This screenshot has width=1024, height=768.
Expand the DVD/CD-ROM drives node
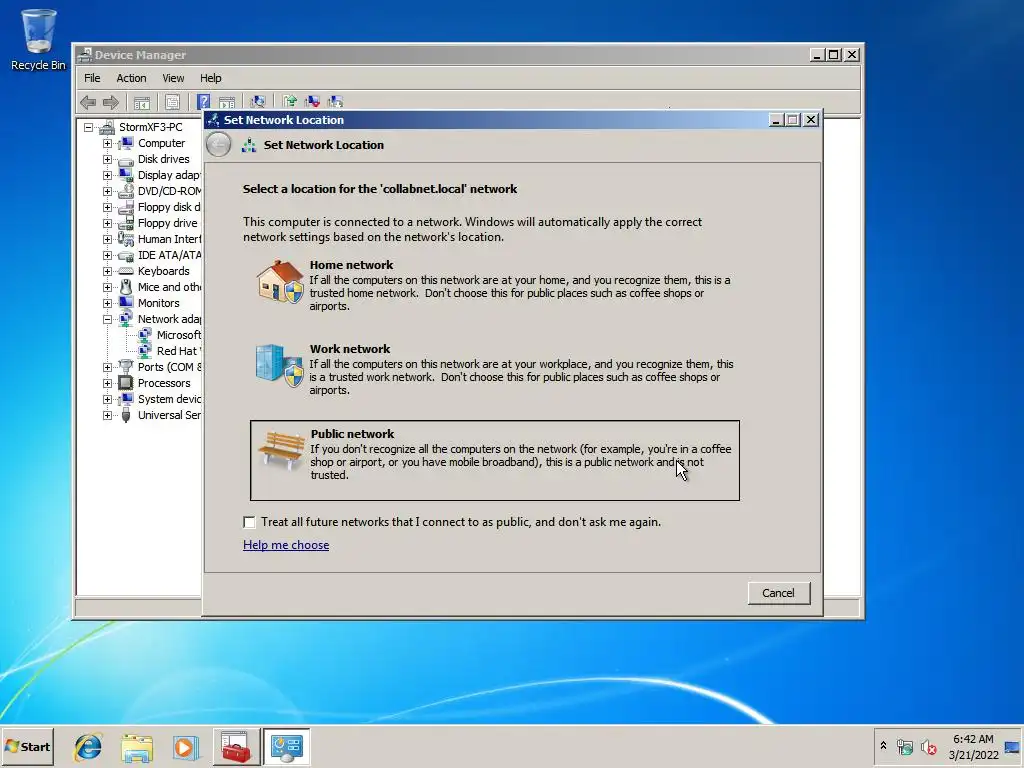pos(107,191)
